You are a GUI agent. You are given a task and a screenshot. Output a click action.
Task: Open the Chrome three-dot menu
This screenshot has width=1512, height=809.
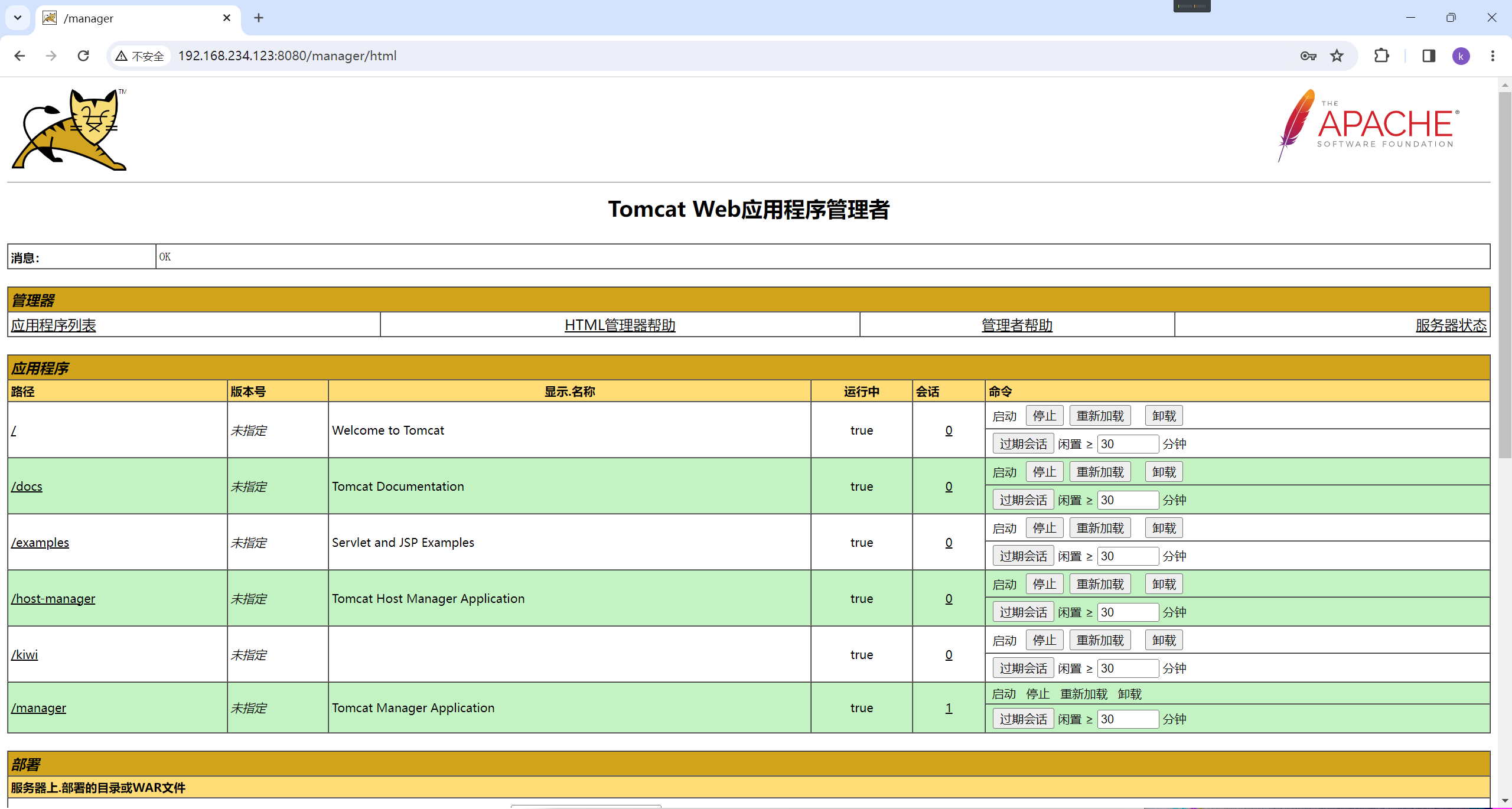click(x=1493, y=56)
